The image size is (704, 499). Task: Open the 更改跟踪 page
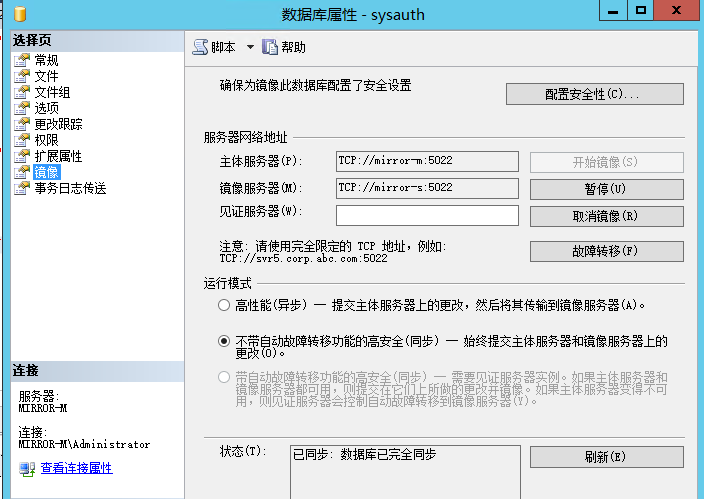(x=58, y=124)
